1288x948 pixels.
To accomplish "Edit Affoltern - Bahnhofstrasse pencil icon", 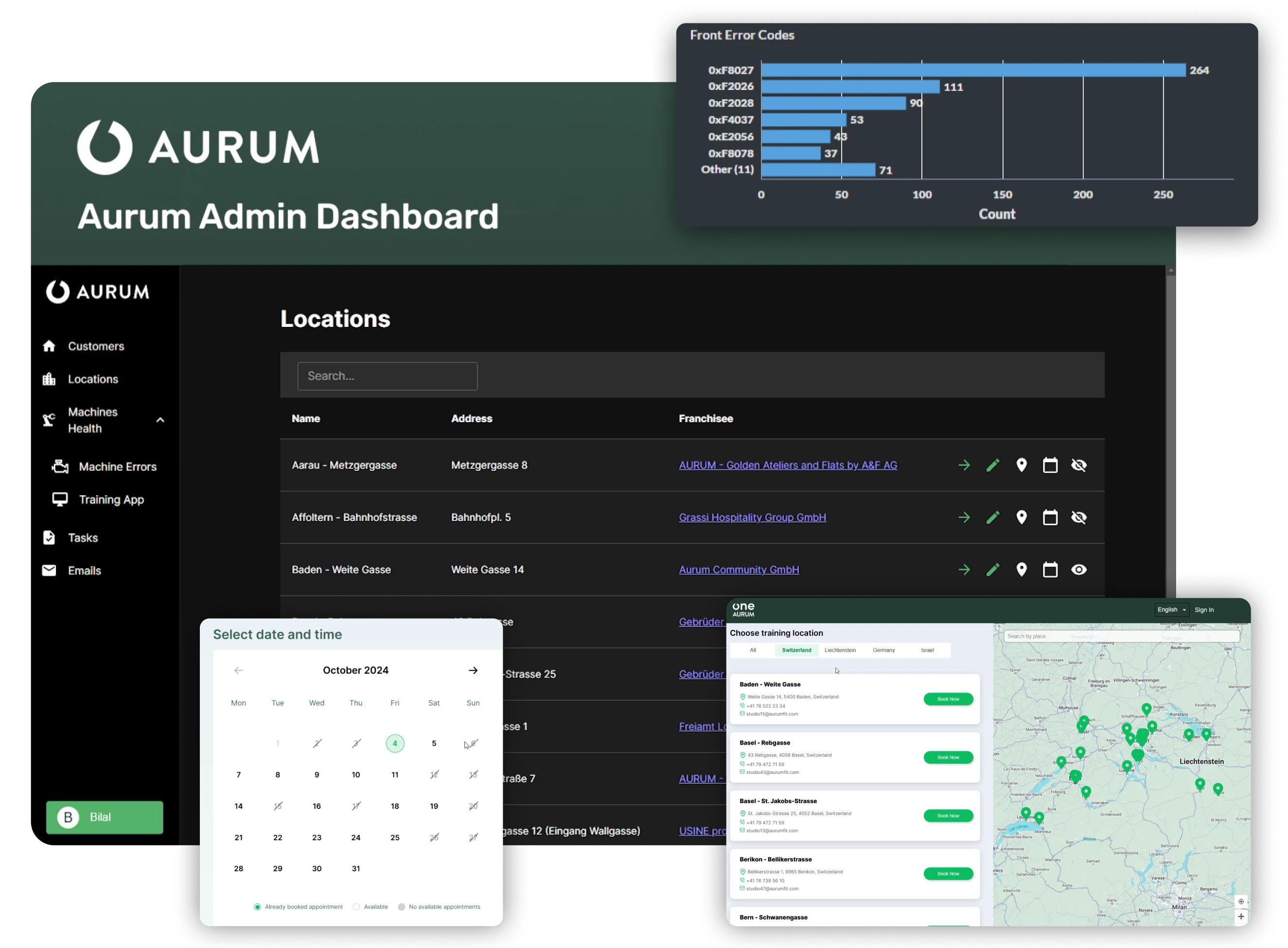I will click(x=993, y=518).
